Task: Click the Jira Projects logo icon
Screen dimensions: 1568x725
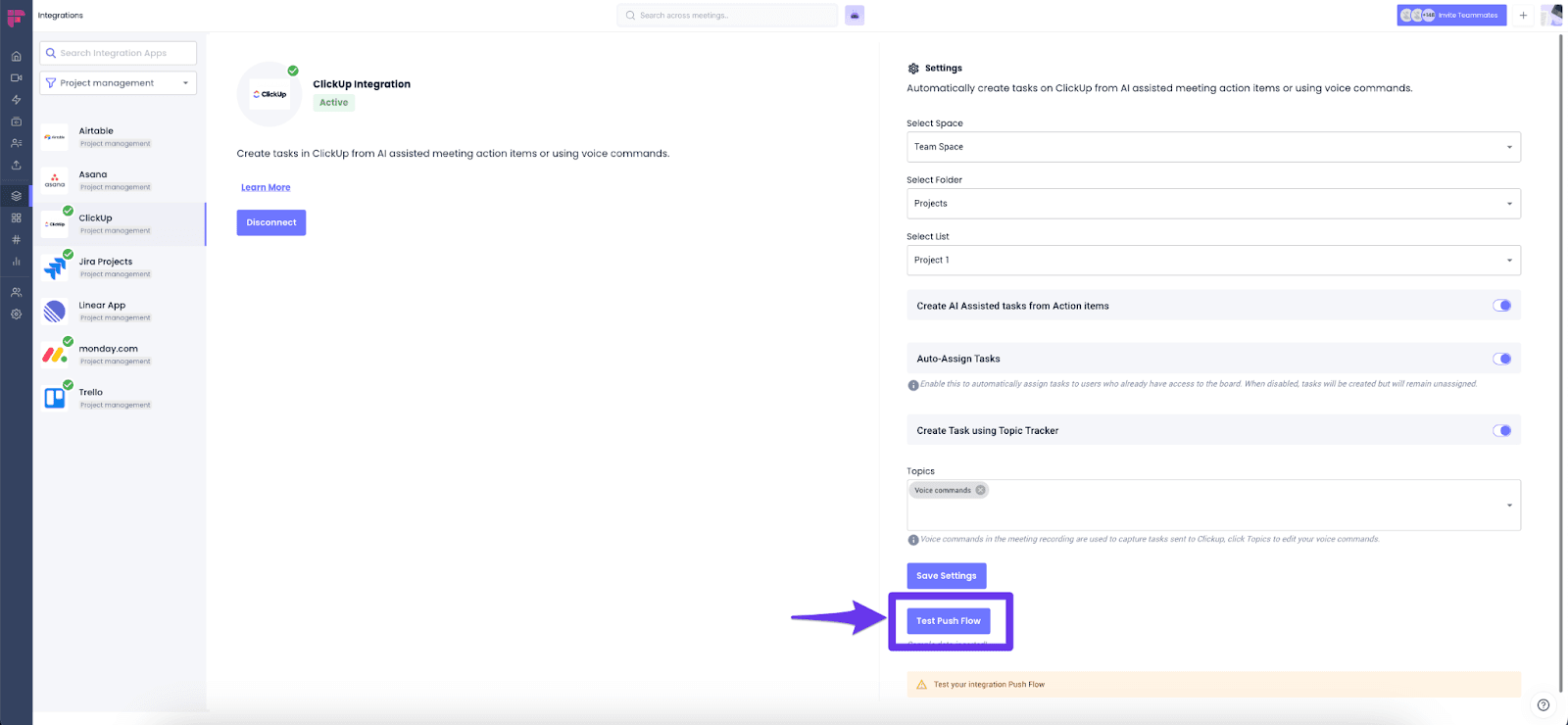Action: (x=55, y=267)
